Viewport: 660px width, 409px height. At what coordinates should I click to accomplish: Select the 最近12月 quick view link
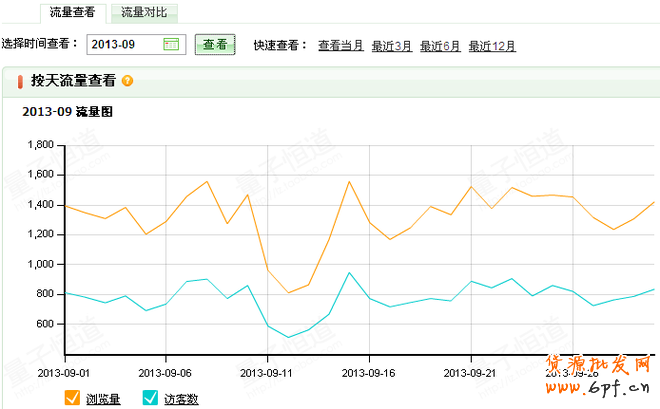[492, 45]
